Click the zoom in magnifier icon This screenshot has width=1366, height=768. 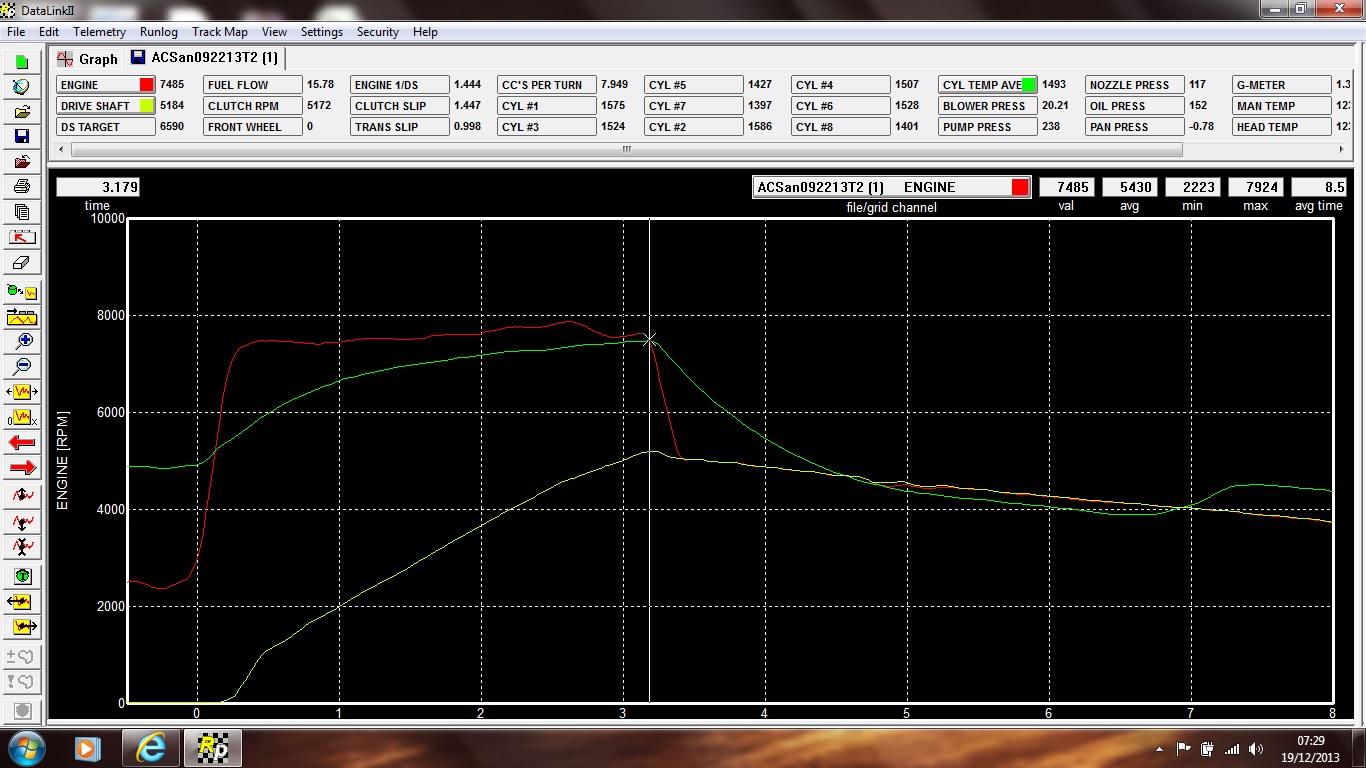22,341
